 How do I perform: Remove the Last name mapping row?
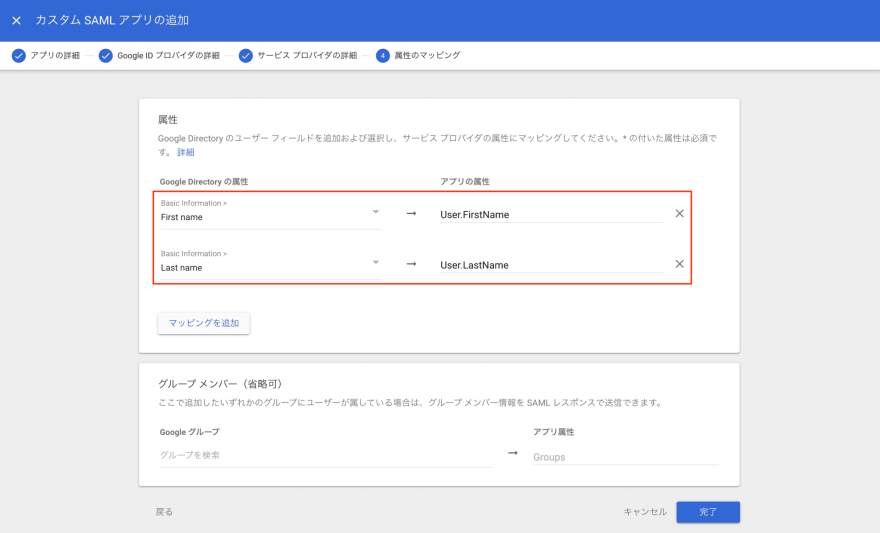(x=679, y=264)
